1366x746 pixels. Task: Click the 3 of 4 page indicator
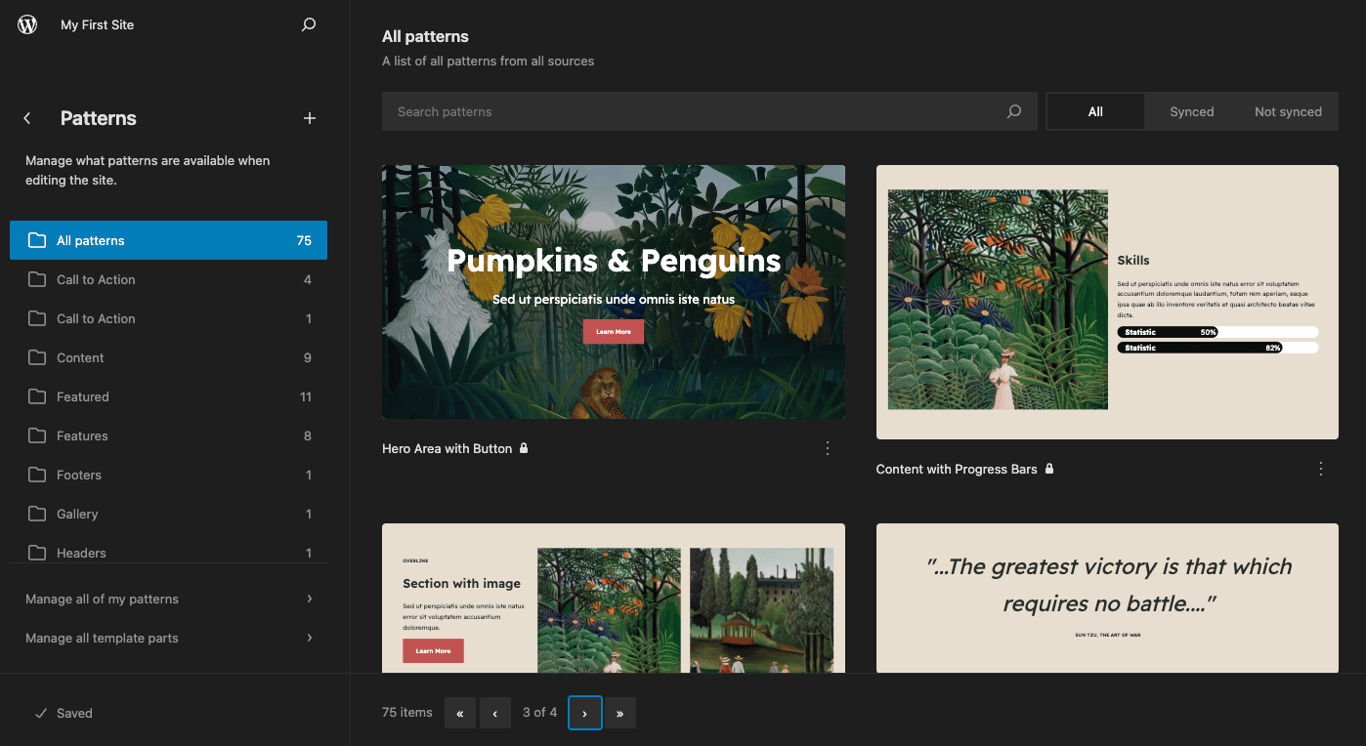tap(540, 713)
